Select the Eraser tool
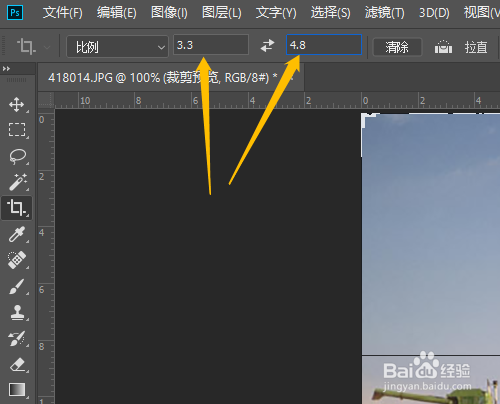Viewport: 500px width, 404px height. [17, 364]
